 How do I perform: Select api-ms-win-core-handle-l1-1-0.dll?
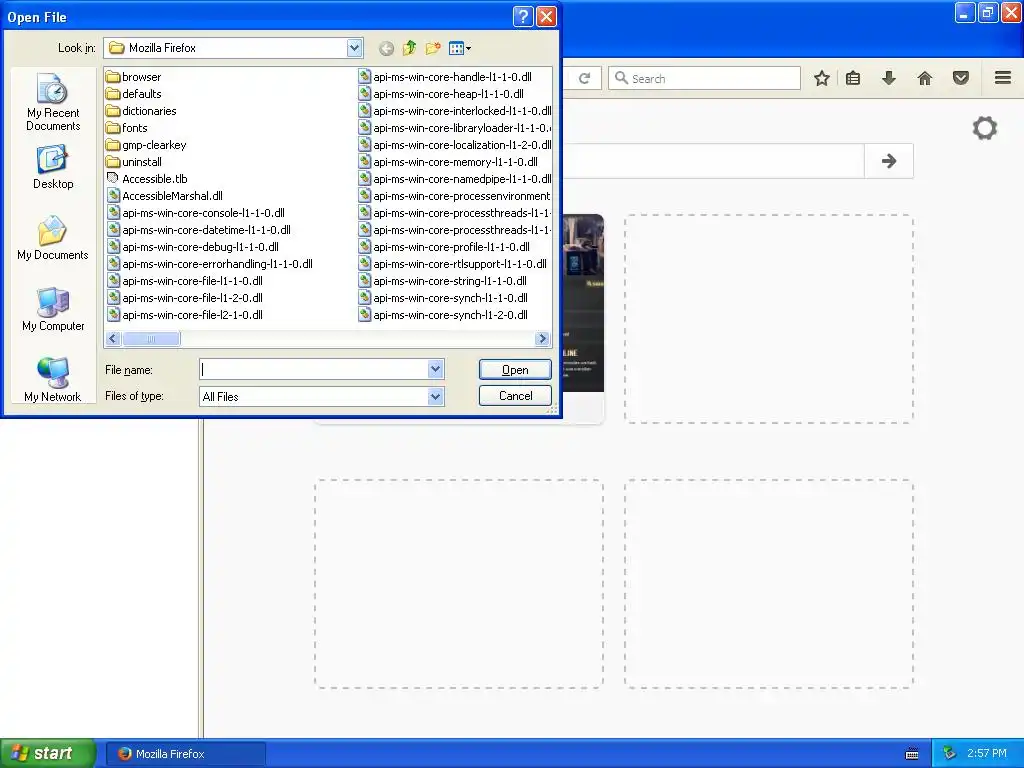pos(445,77)
